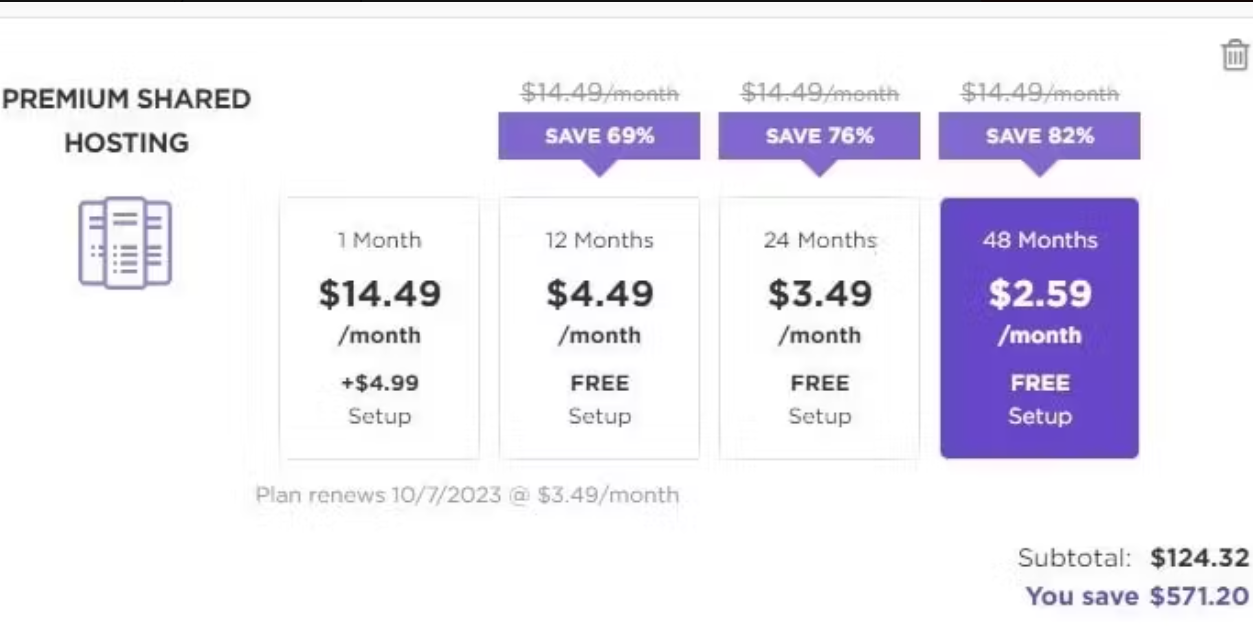Viewport: 1253px width, 626px height.
Task: Click the Premium Shared Hosting title
Action: click(126, 121)
